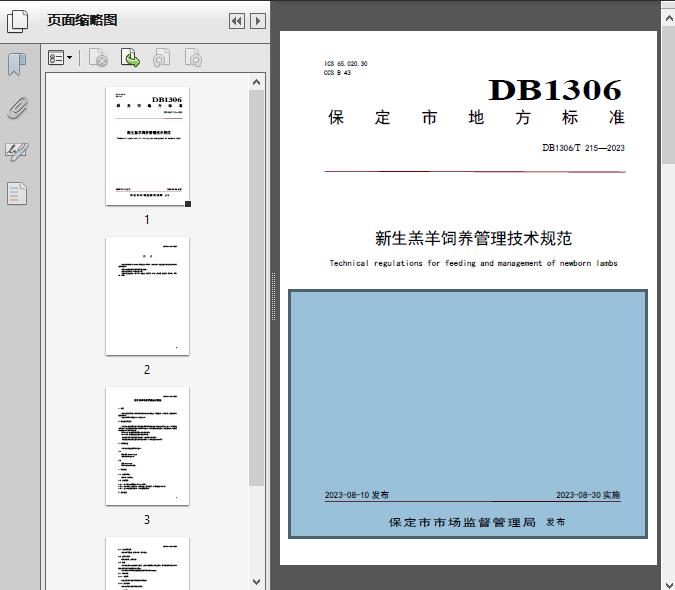Image resolution: width=675 pixels, height=590 pixels.
Task: Open the document content panel icon
Action: (17, 194)
